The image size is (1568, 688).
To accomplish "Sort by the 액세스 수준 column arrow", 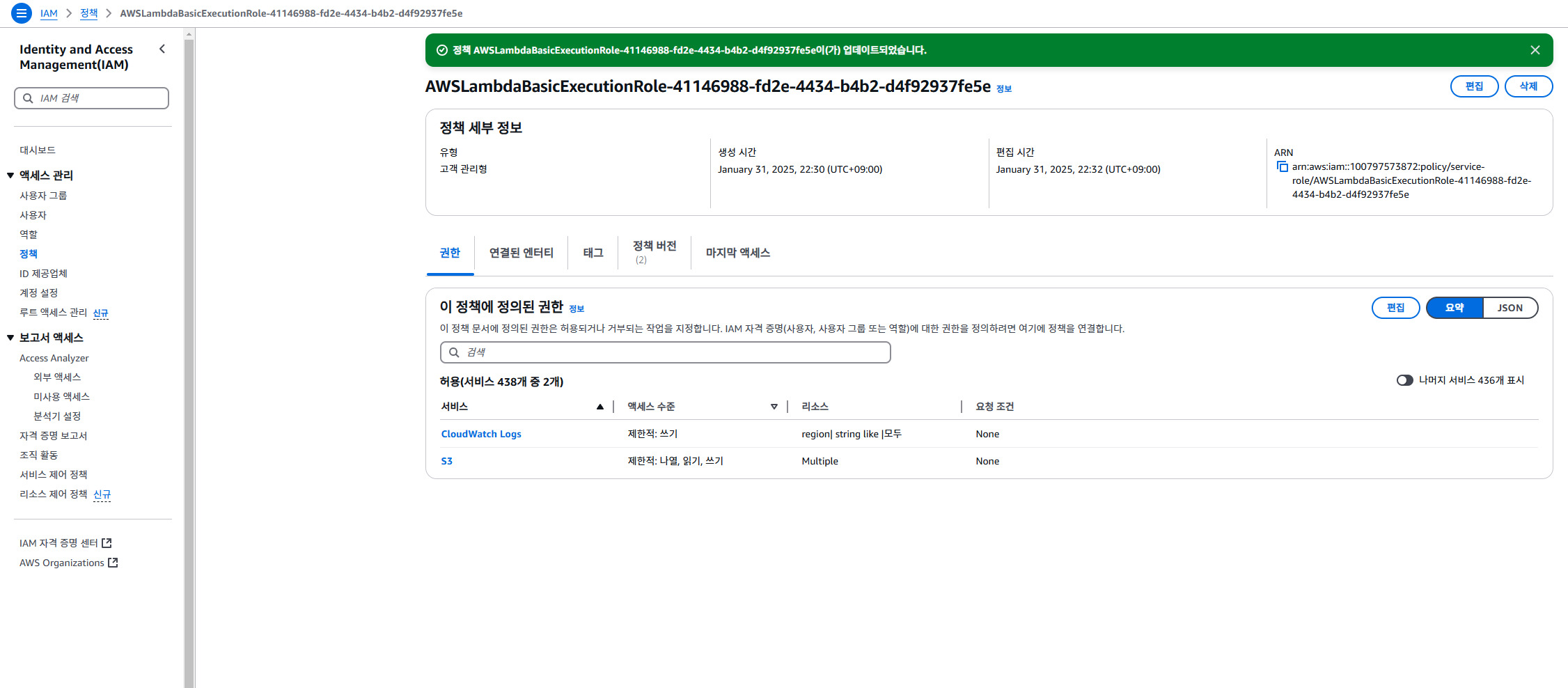I will click(774, 407).
